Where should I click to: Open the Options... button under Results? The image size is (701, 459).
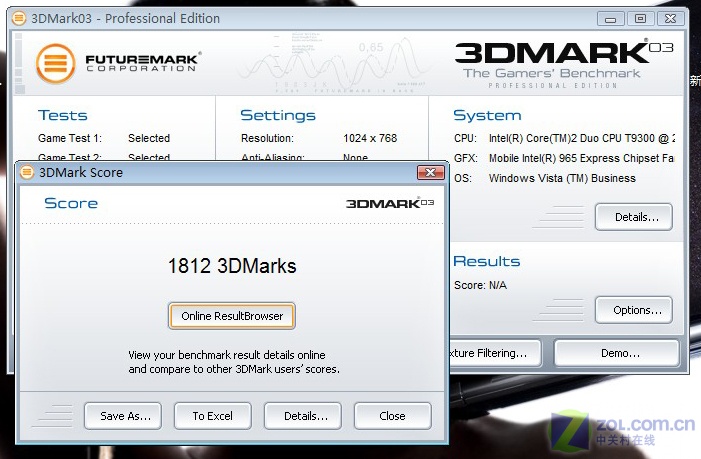click(634, 310)
